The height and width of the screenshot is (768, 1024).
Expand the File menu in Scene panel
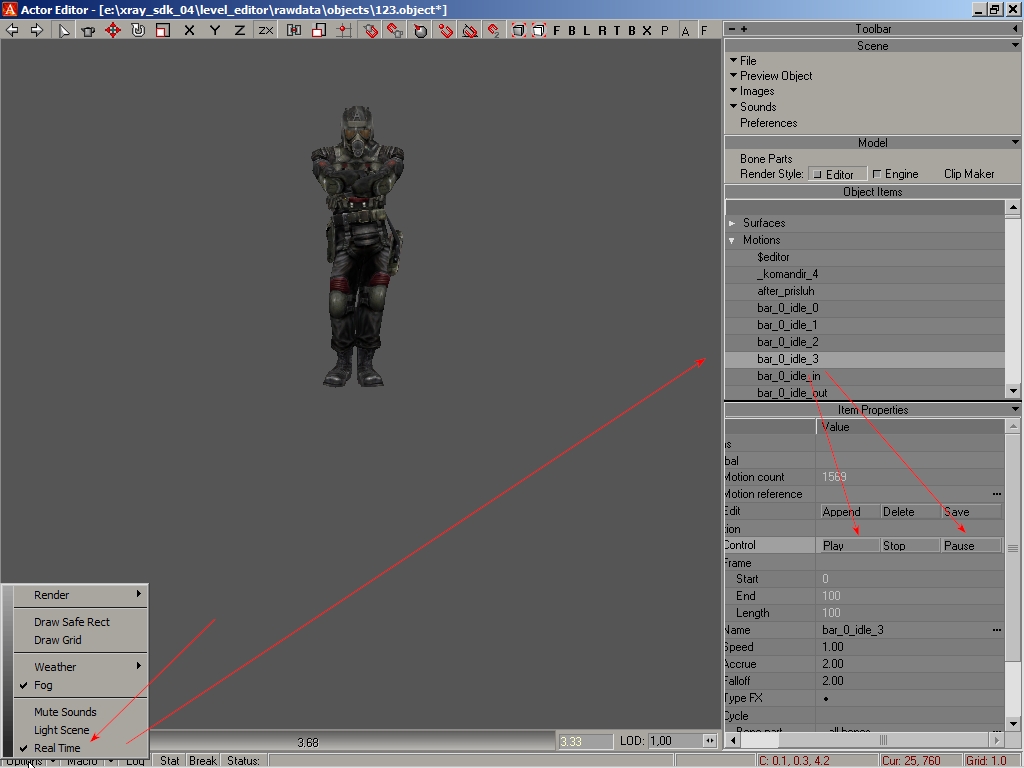coord(743,61)
